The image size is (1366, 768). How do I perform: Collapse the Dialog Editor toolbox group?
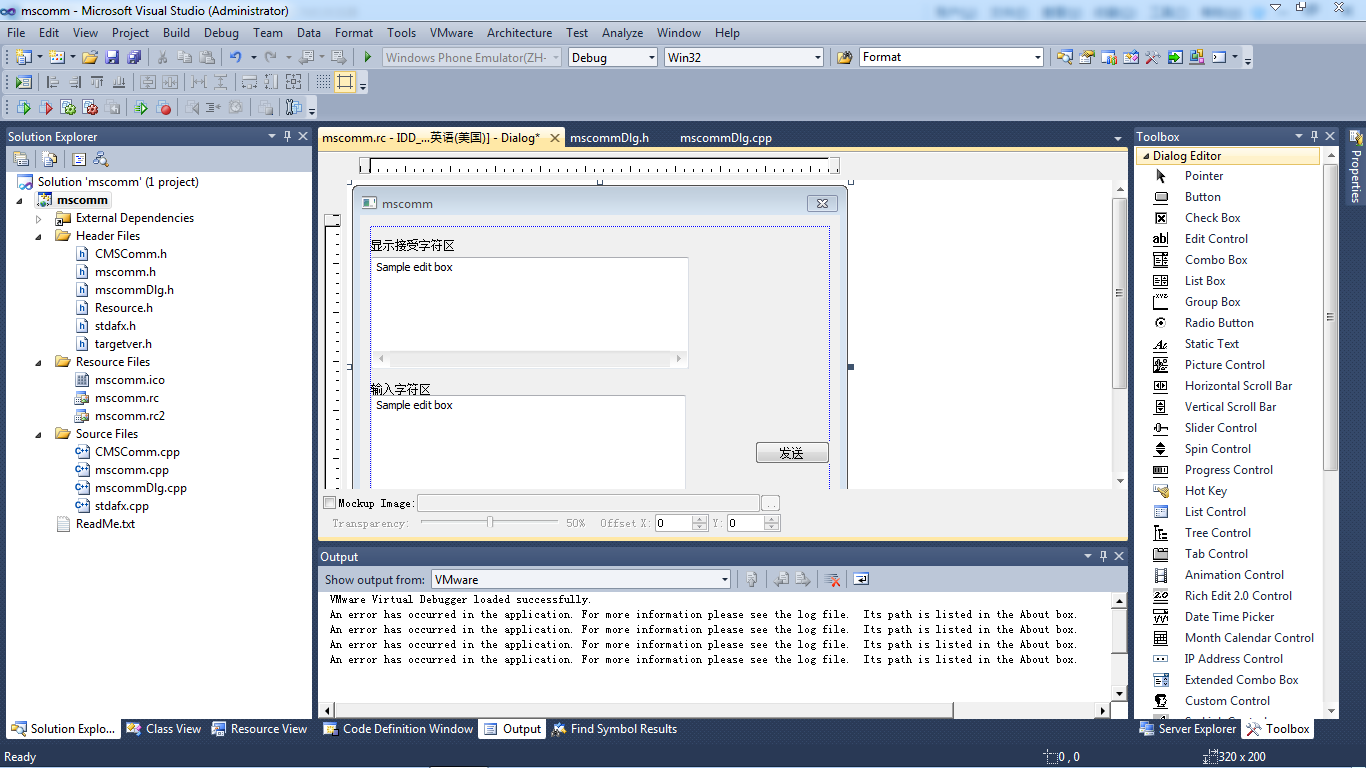pos(1144,156)
